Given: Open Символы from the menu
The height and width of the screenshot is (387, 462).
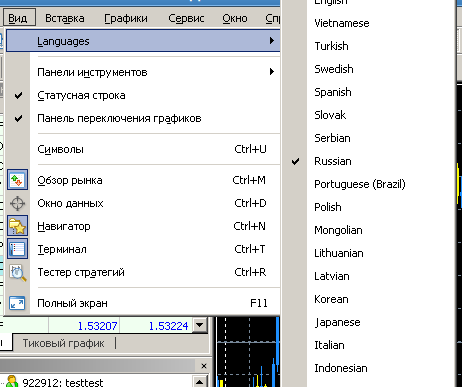Looking at the screenshot, I should pyautogui.click(x=143, y=149).
